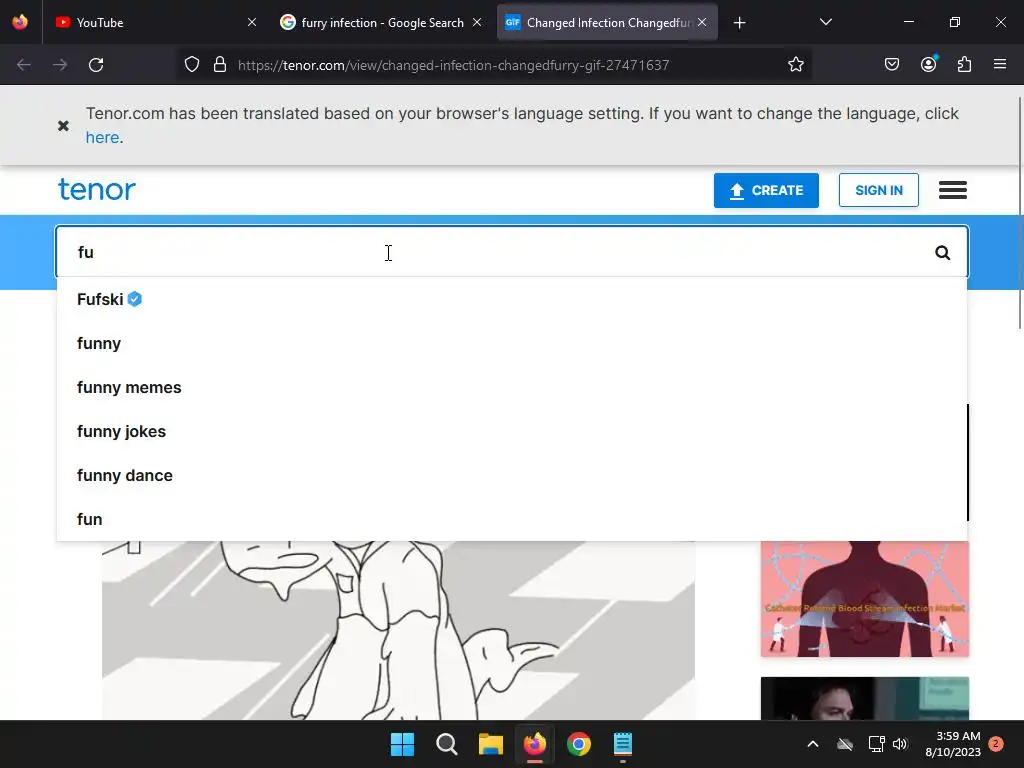Go to tenor home via logo

point(97,189)
